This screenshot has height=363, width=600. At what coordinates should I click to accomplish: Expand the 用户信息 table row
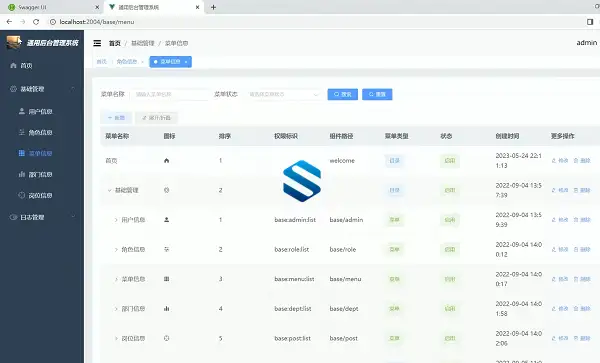click(x=116, y=220)
